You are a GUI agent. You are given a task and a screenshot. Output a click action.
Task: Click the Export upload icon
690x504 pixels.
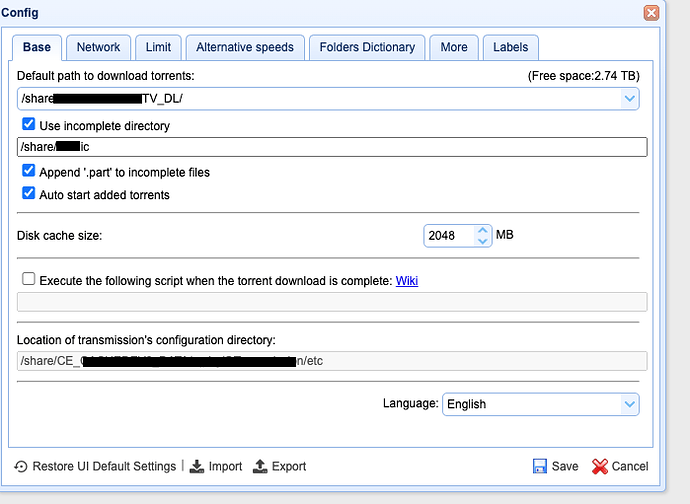[261, 467]
